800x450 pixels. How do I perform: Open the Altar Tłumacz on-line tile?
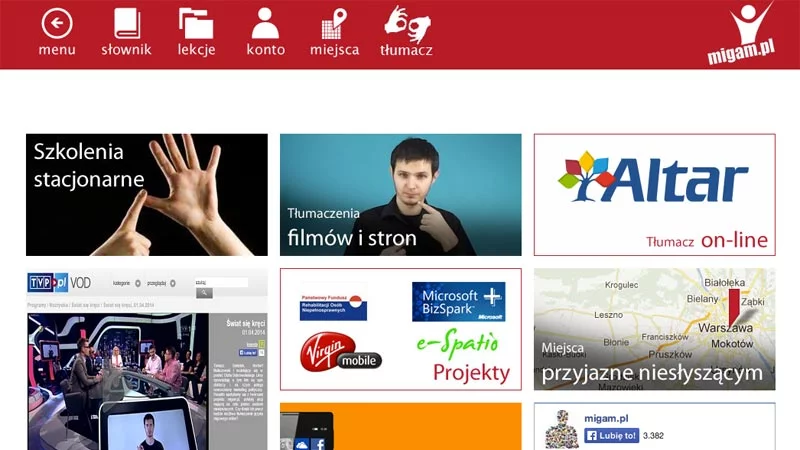(655, 195)
